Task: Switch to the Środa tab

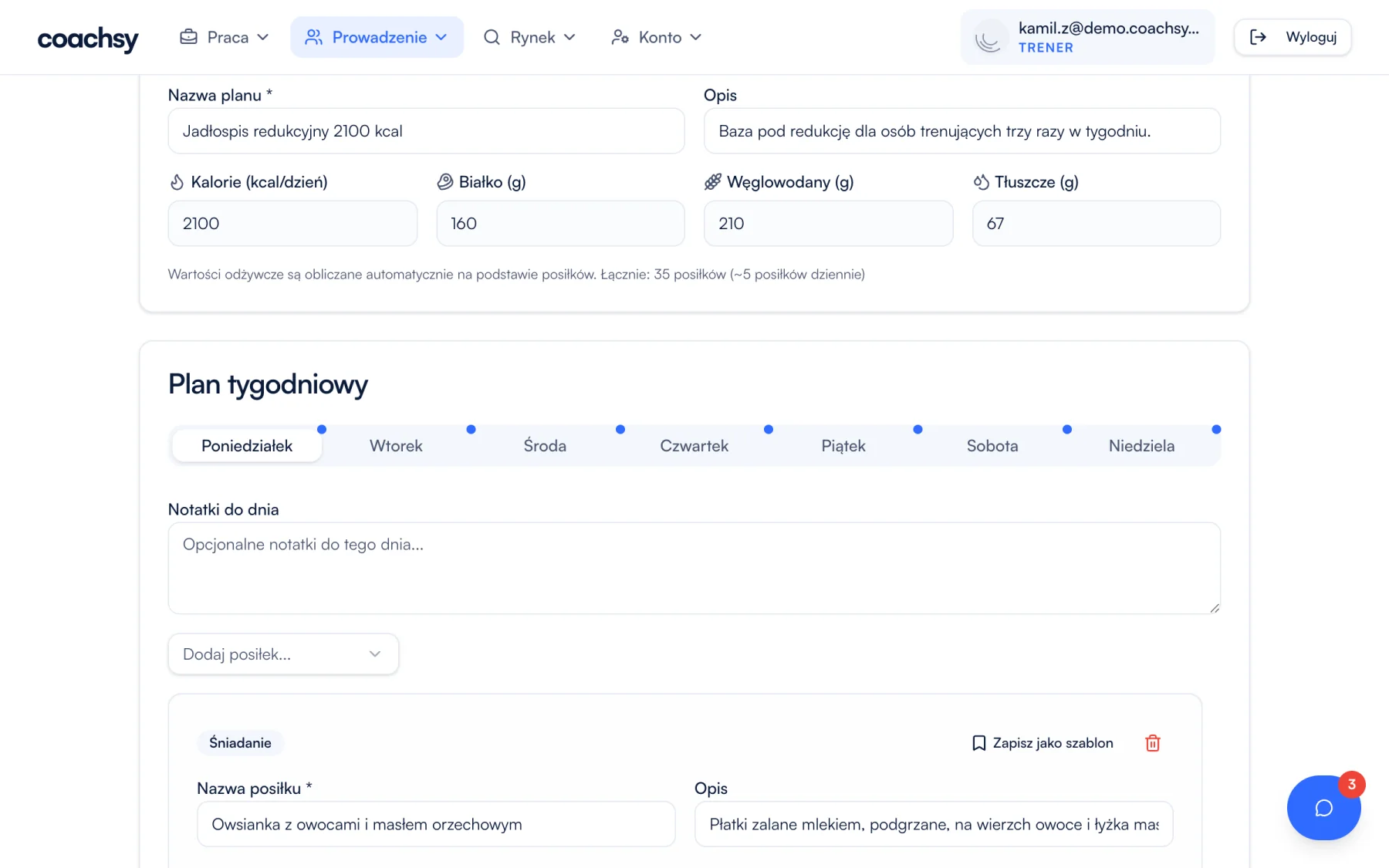Action: [x=545, y=446]
